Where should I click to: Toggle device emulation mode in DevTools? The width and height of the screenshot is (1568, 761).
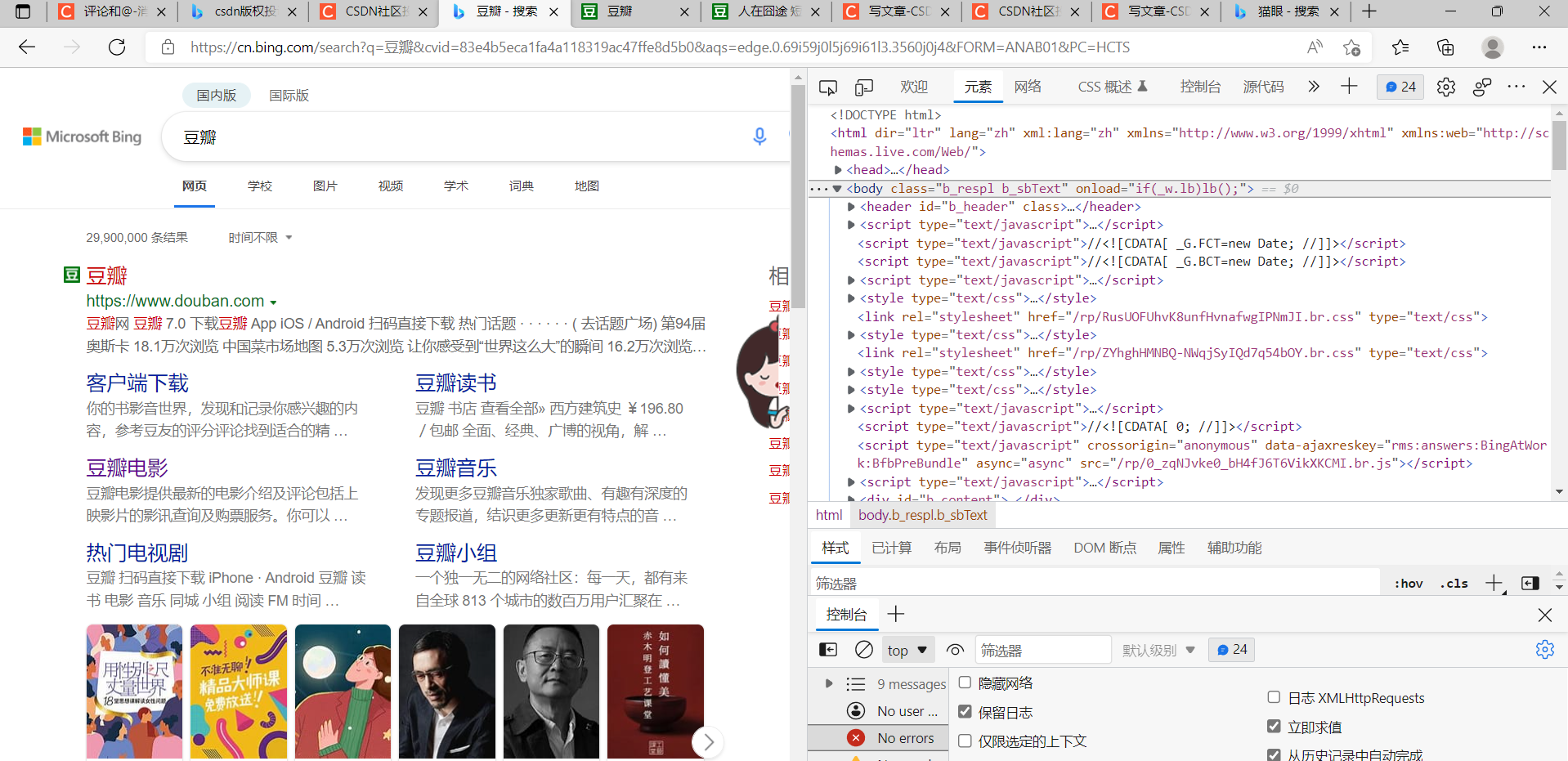[x=864, y=86]
